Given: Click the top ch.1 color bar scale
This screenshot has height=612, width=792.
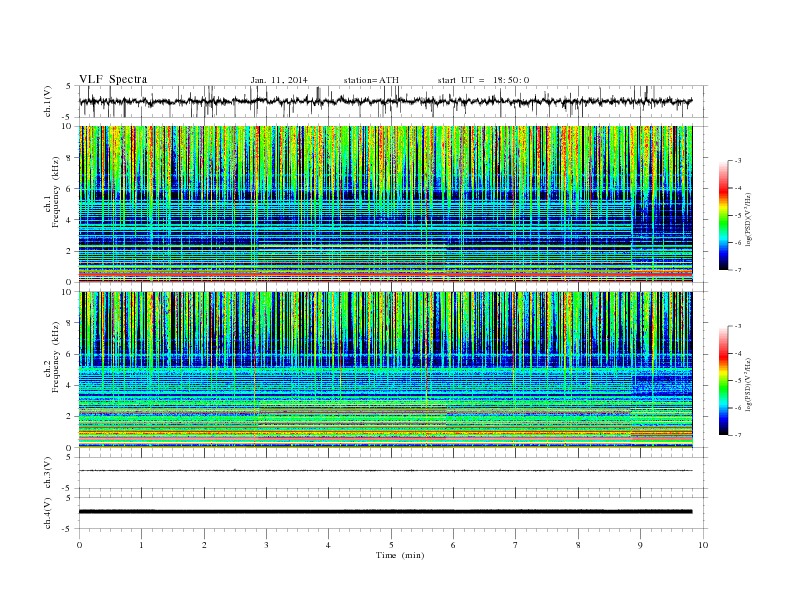Looking at the screenshot, I should (724, 215).
